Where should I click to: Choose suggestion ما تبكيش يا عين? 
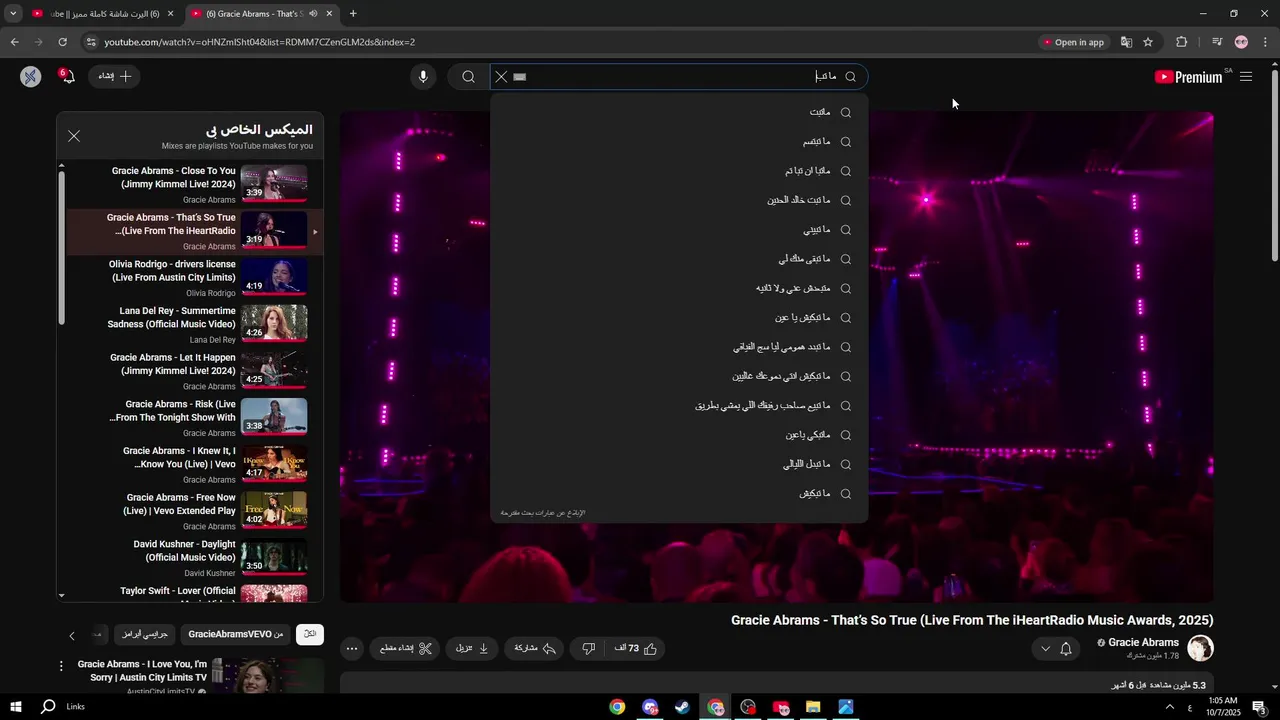coord(679,318)
